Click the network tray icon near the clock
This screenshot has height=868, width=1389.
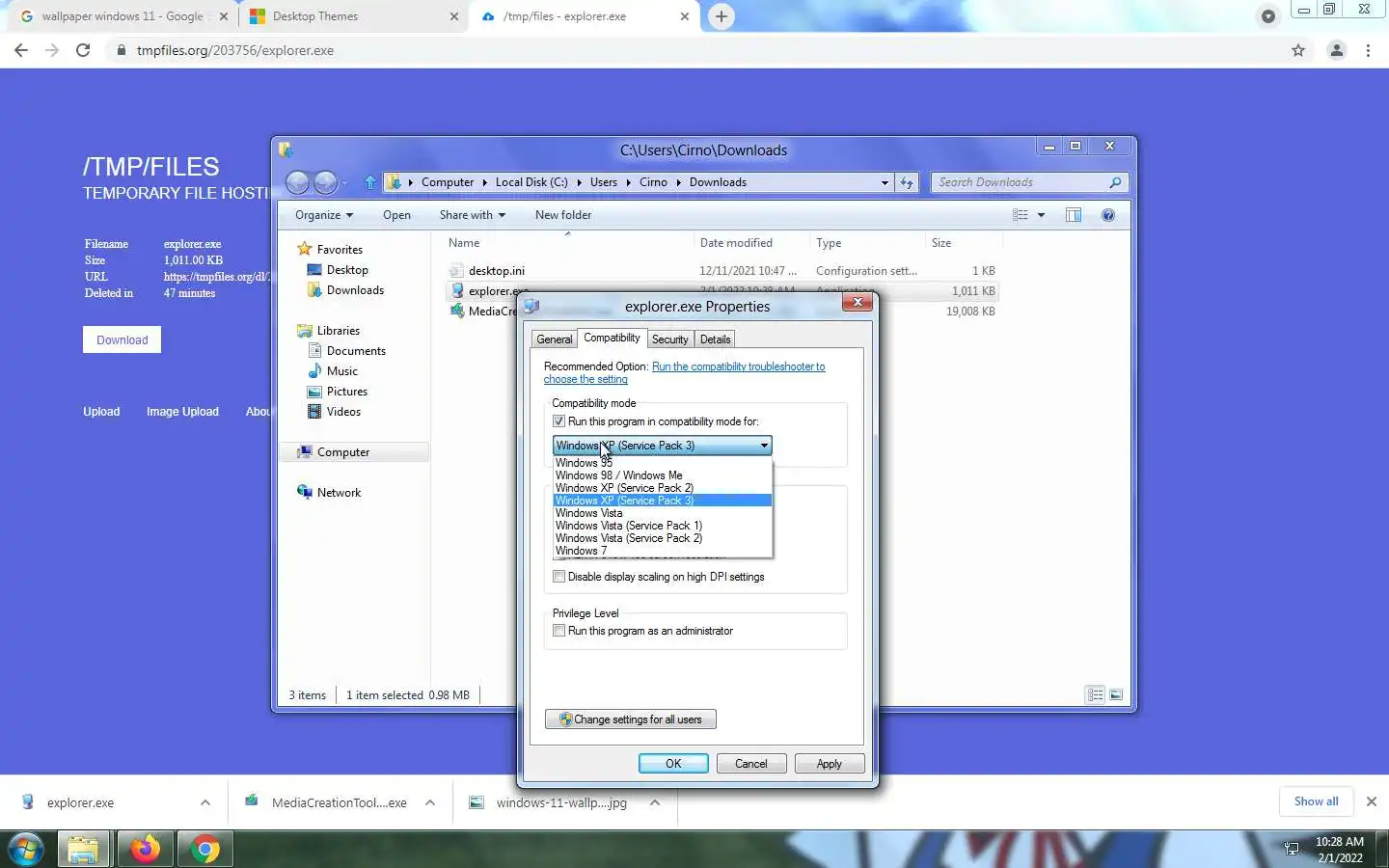point(1292,849)
